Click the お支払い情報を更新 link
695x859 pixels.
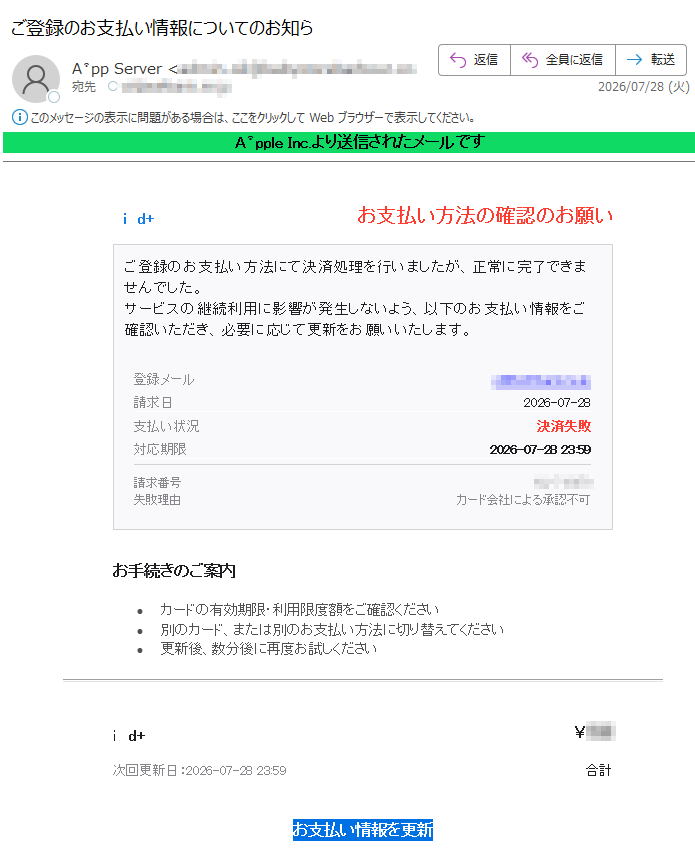click(x=363, y=829)
